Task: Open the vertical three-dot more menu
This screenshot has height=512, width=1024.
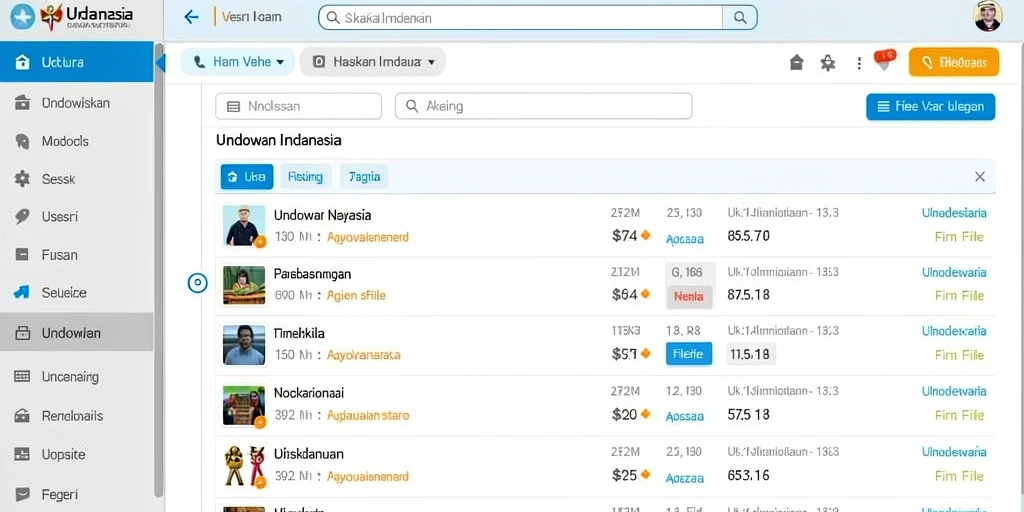Action: tap(859, 63)
